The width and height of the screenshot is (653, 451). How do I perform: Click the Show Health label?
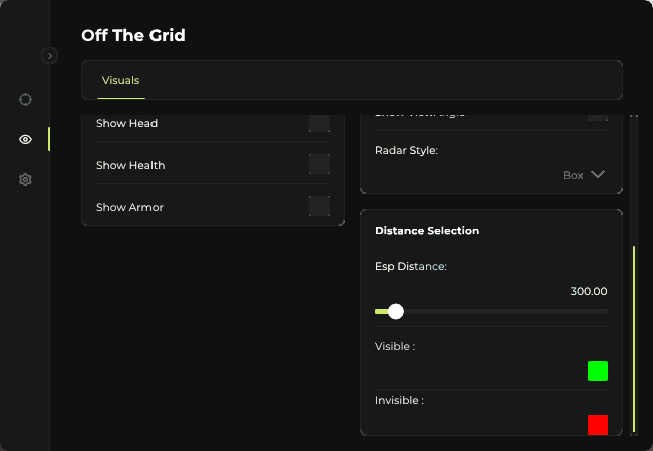pyautogui.click(x=130, y=165)
